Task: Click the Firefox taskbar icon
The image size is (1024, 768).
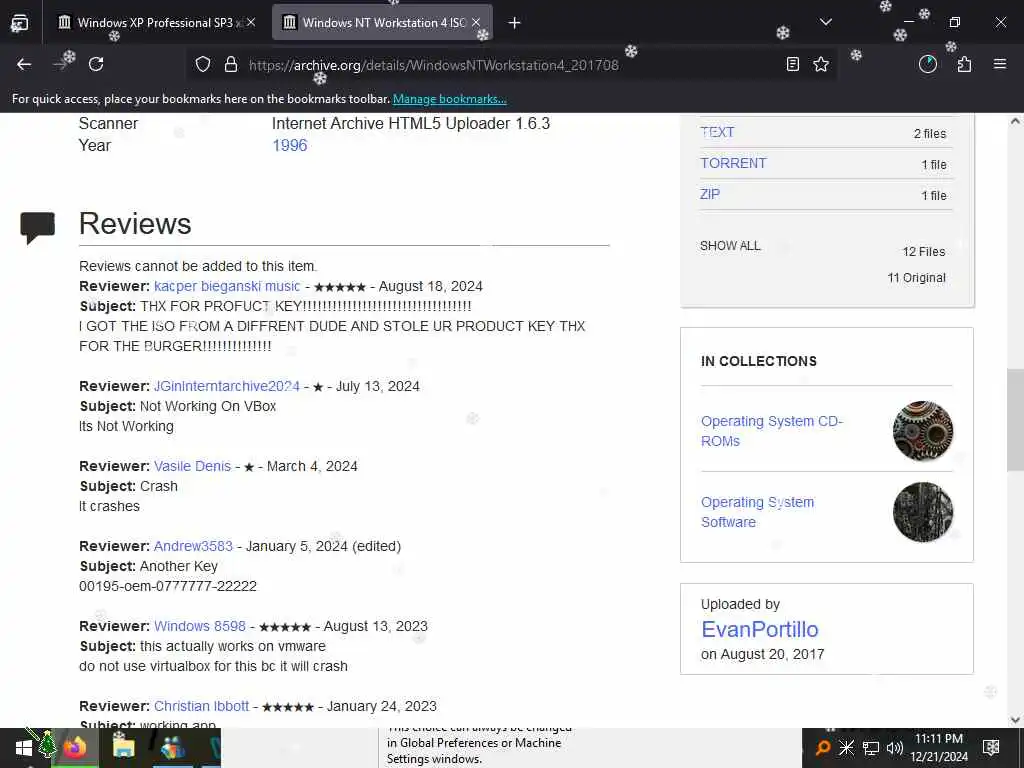Action: point(74,748)
